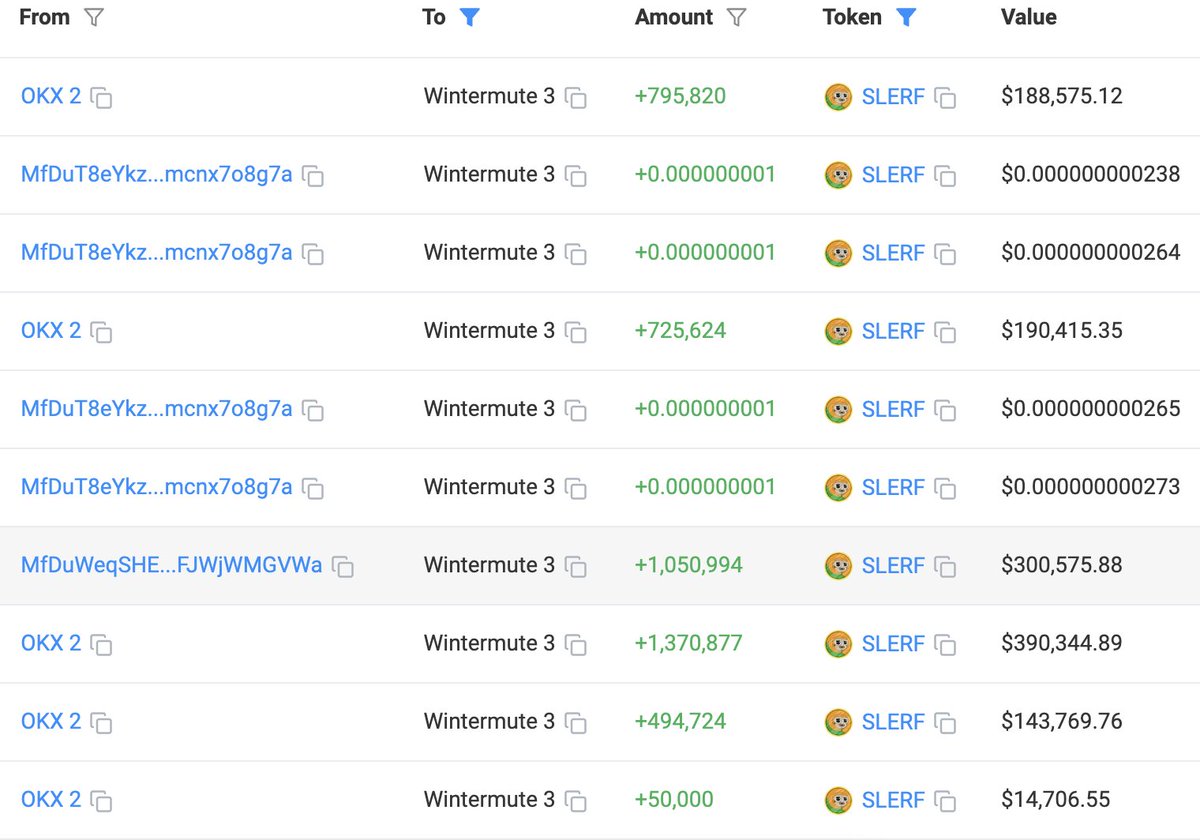Screen dimensions: 1200x840
Task: Click the Amount column header label
Action: click(x=674, y=17)
